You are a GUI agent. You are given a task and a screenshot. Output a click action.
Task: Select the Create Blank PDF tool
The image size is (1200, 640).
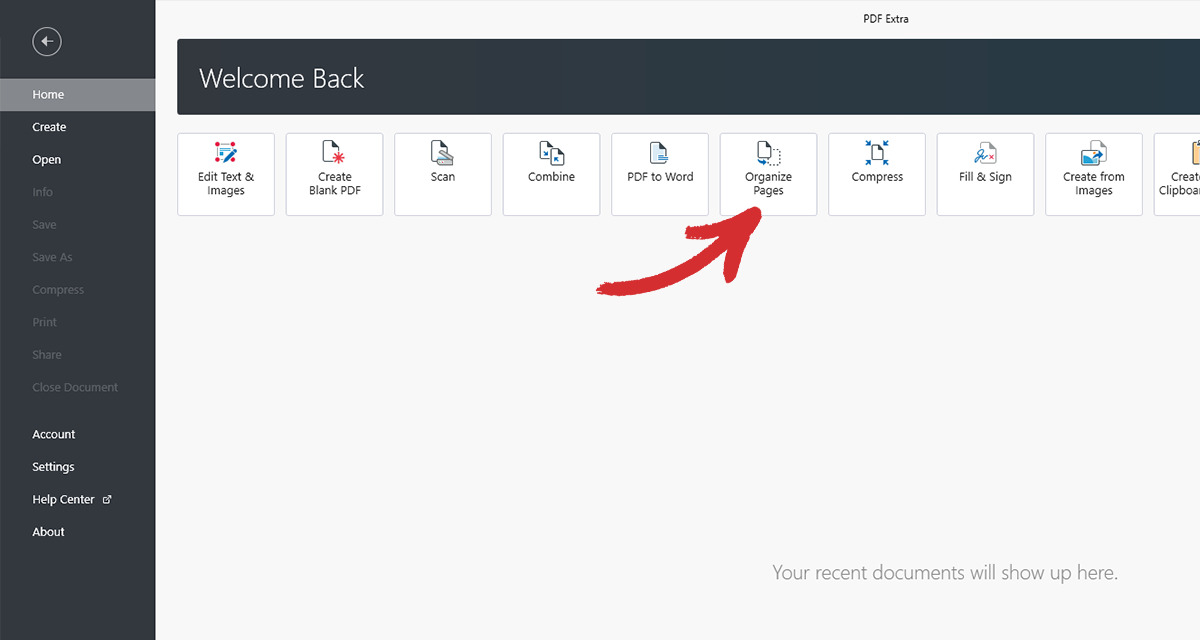334,174
